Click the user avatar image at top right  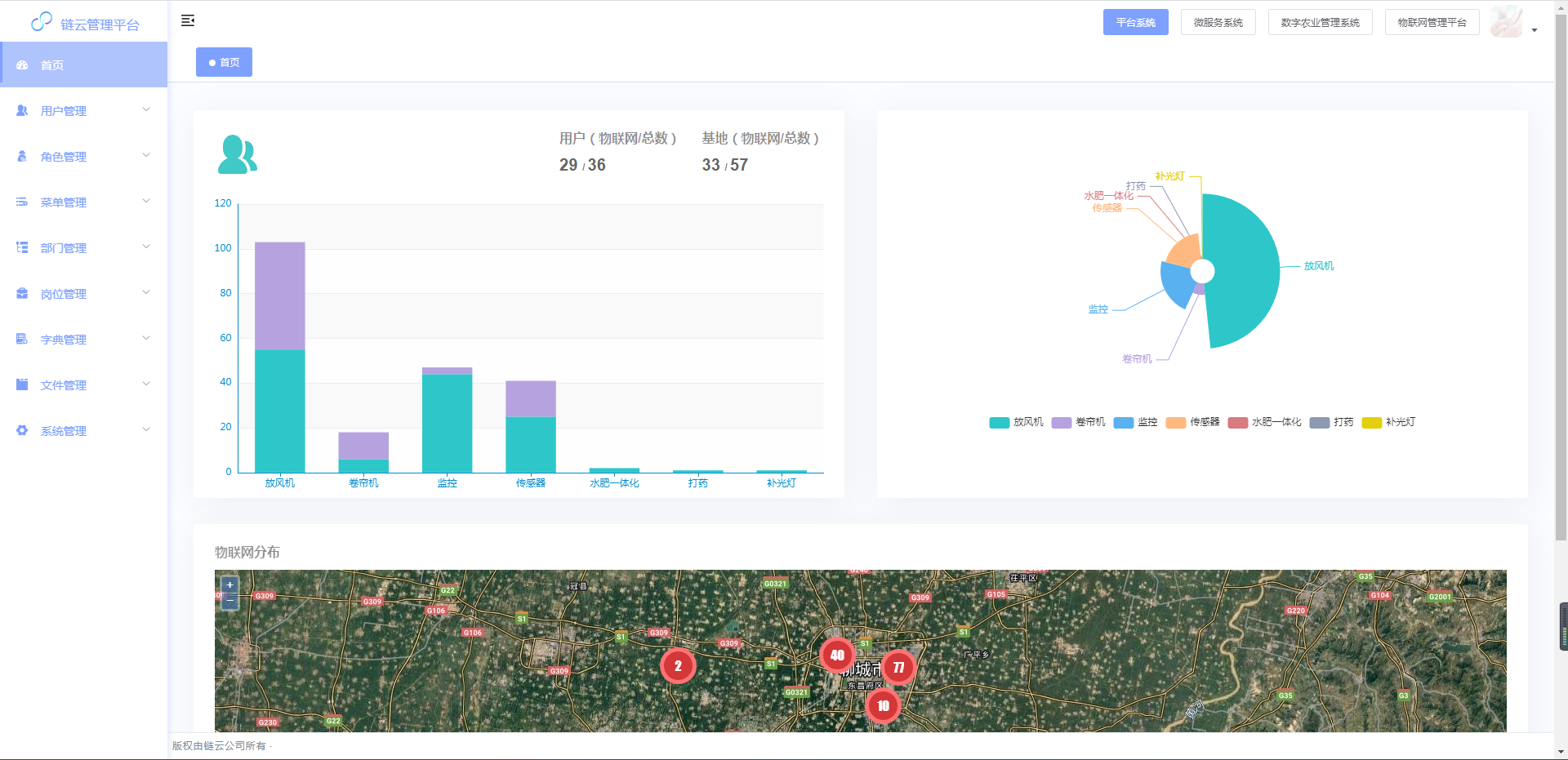click(x=1506, y=22)
